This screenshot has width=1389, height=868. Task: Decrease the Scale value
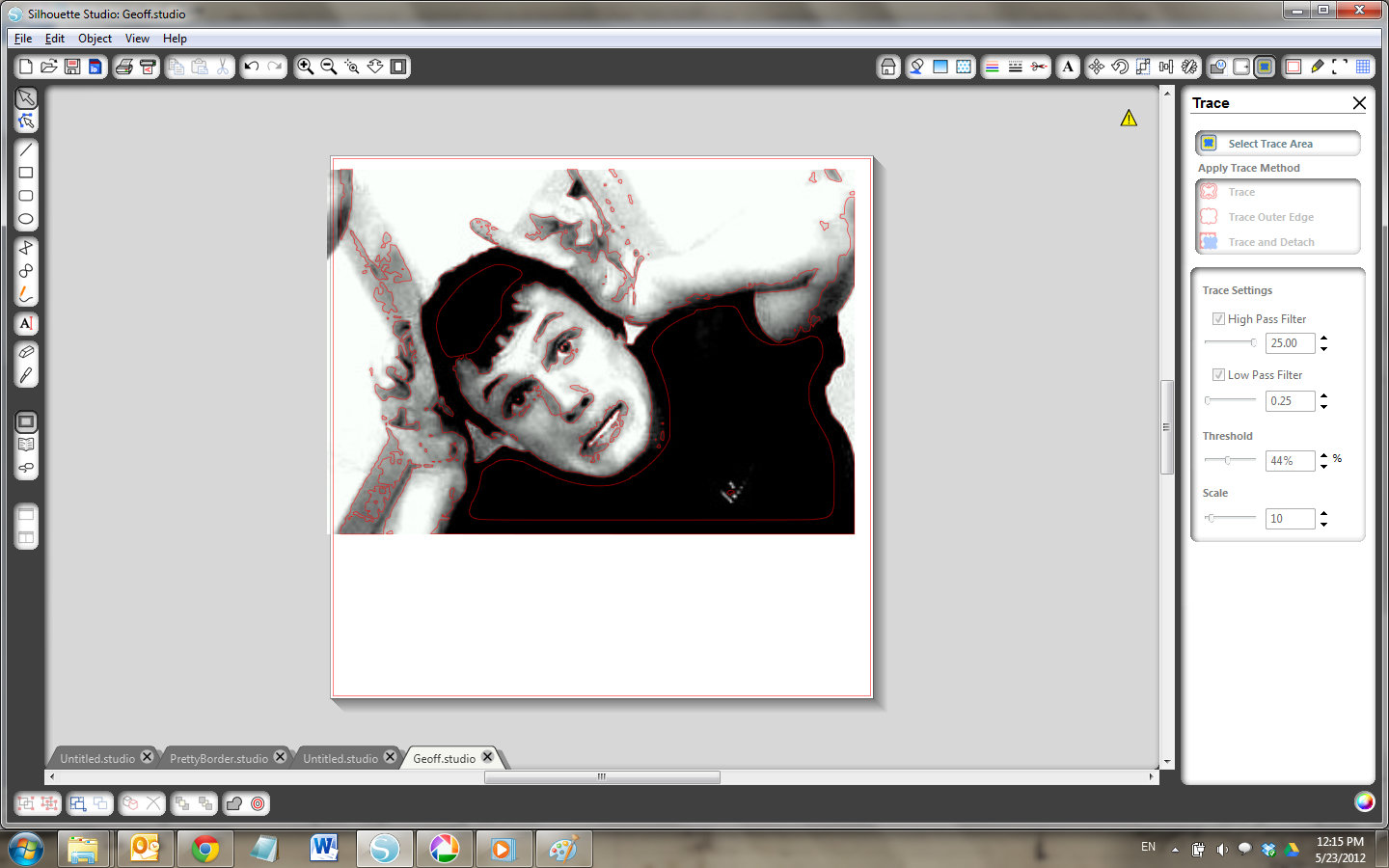[1323, 524]
